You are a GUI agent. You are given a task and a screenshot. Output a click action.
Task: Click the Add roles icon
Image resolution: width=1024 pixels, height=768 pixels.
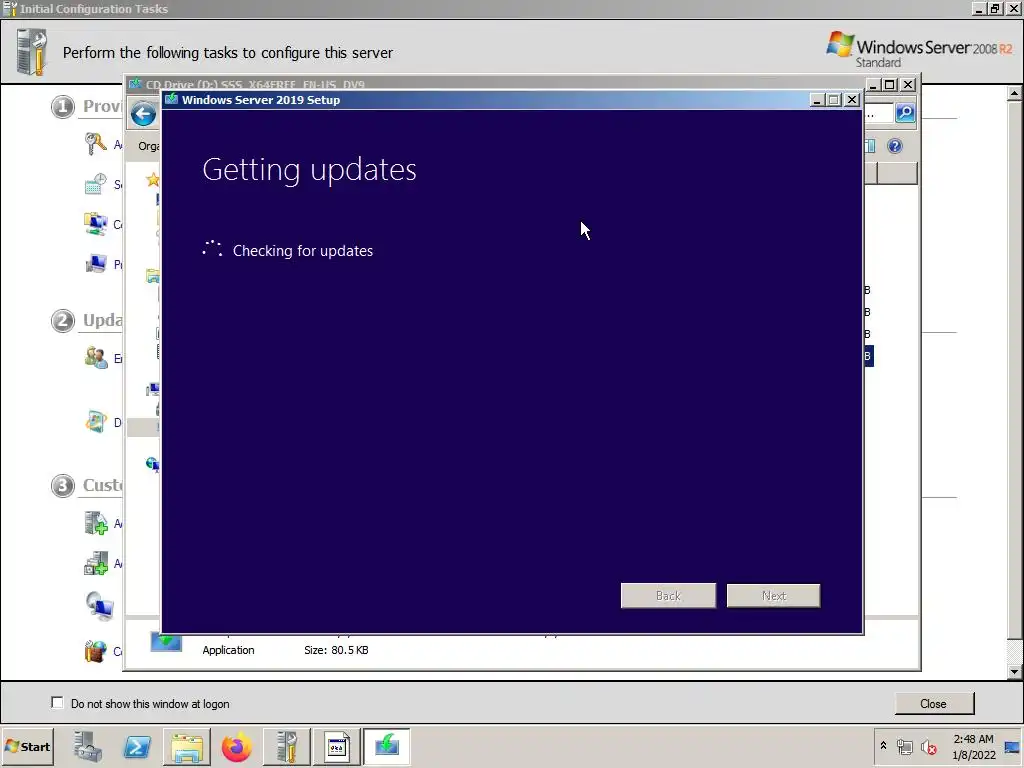96,523
